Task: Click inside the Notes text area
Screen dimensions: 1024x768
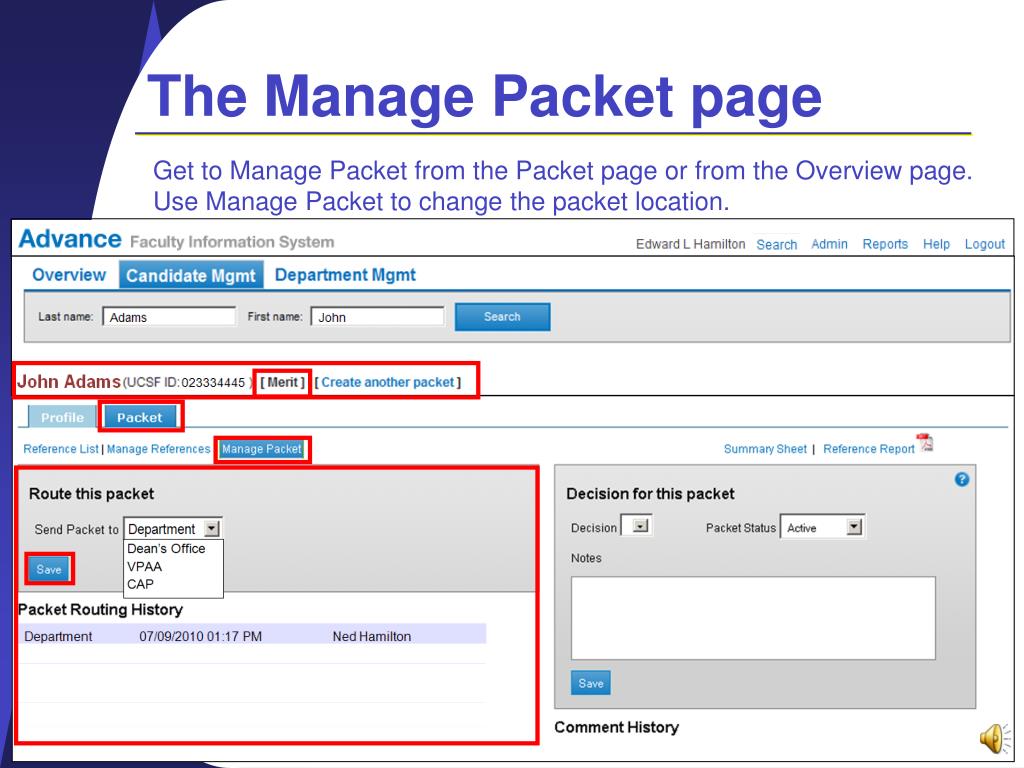Action: coord(753,618)
